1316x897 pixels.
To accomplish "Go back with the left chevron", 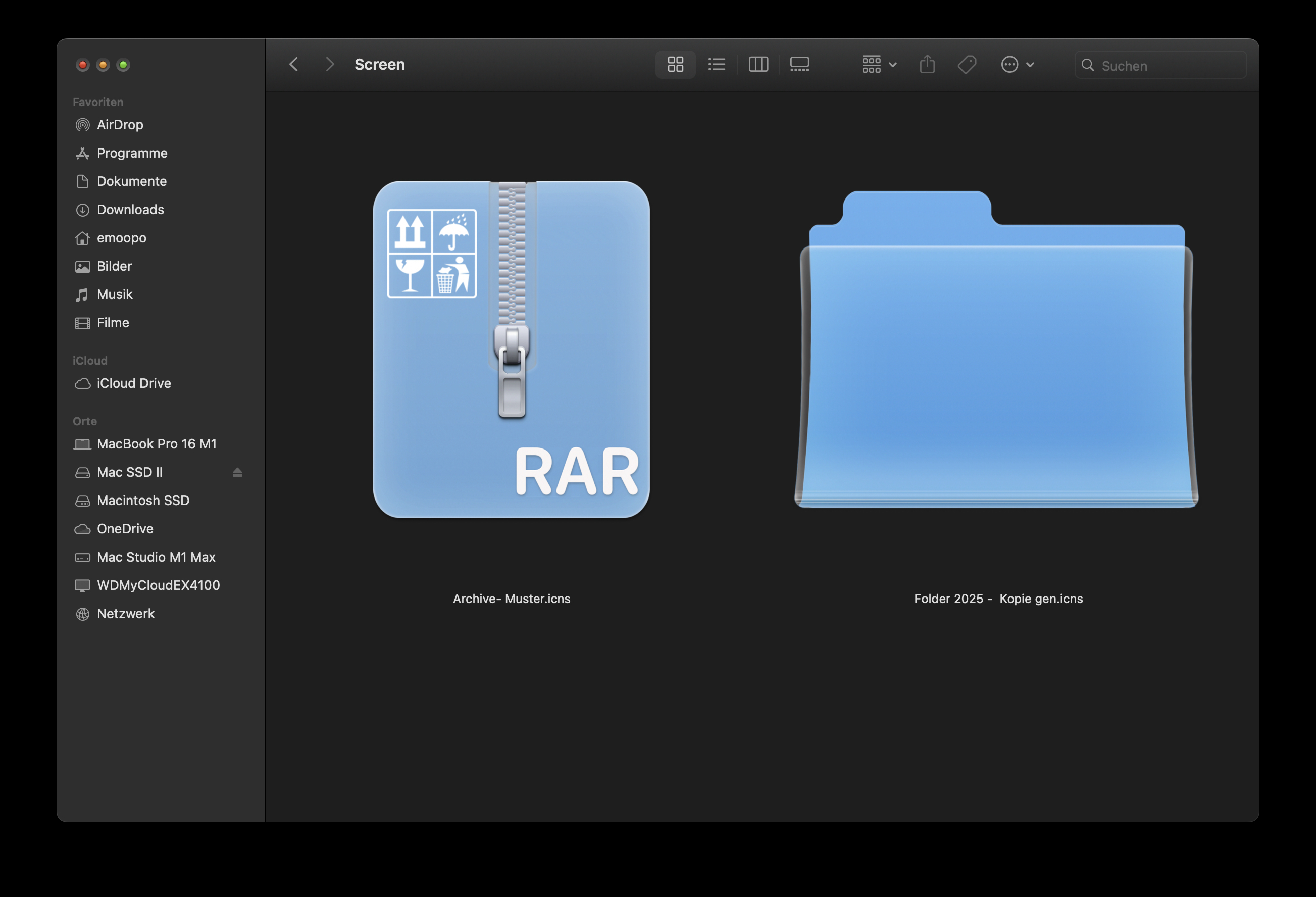I will [294, 65].
